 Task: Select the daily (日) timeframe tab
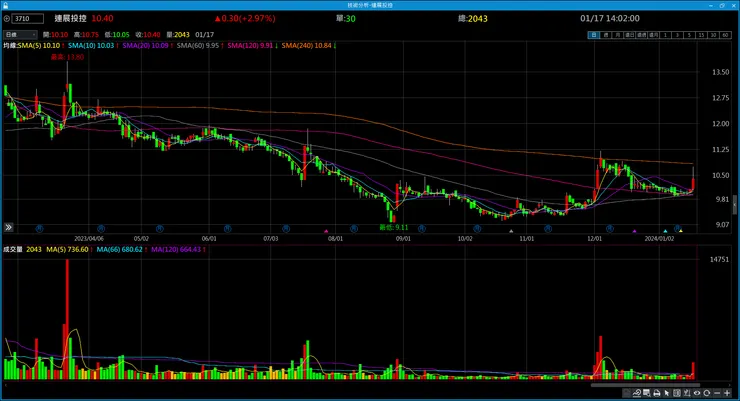(x=593, y=35)
